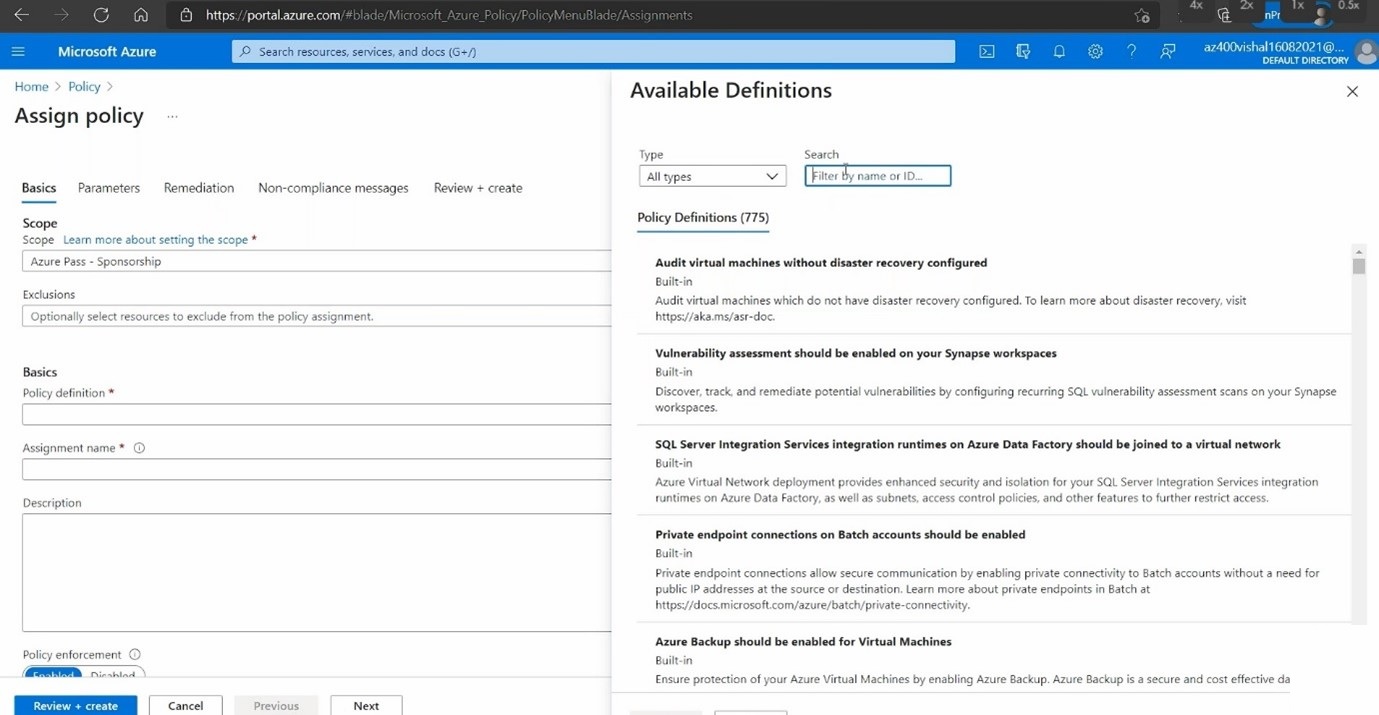This screenshot has height=715, width=1379.
Task: Open the Help question mark icon
Action: (x=1131, y=51)
